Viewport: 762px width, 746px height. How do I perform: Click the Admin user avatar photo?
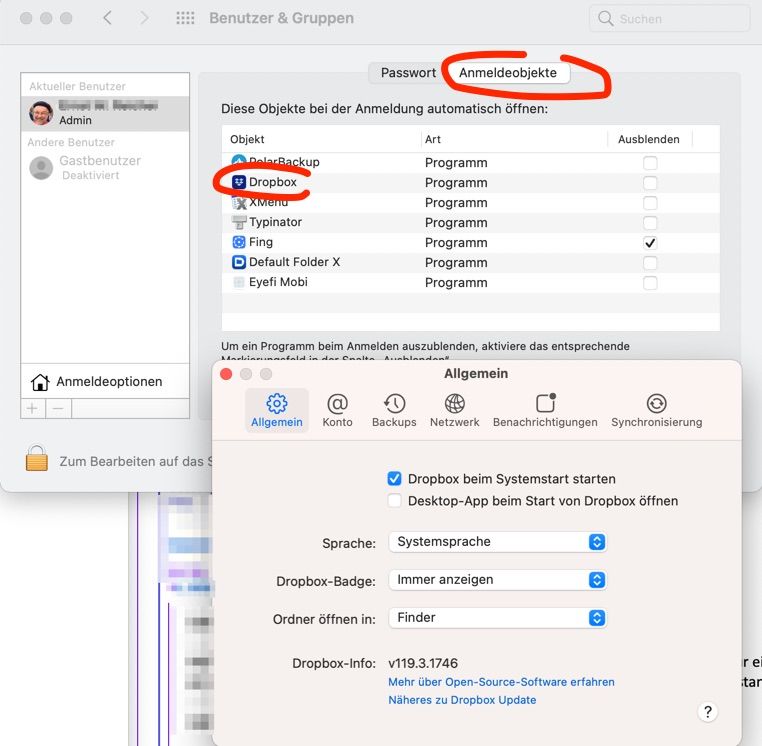tap(41, 113)
